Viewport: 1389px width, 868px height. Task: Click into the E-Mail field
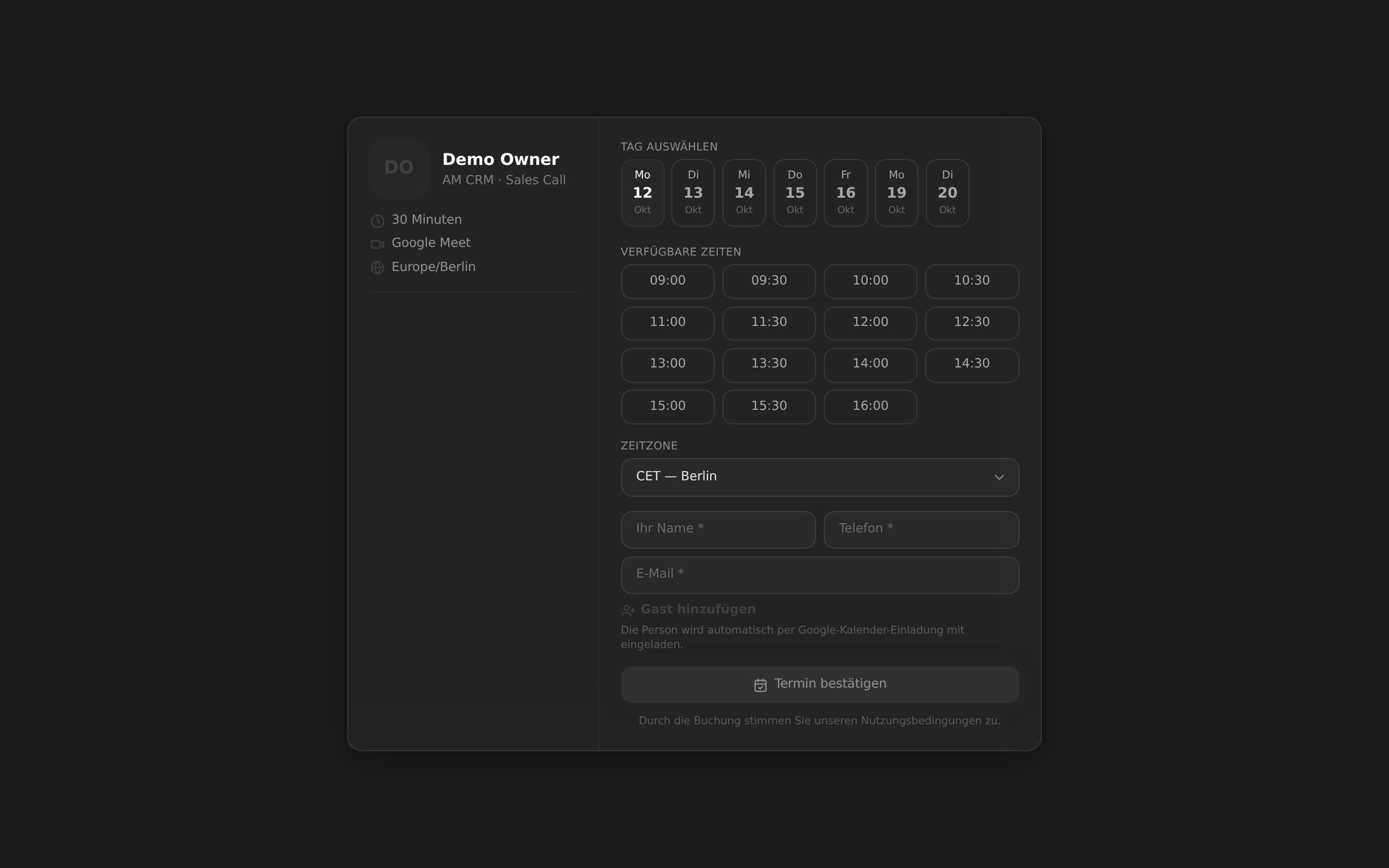click(820, 575)
